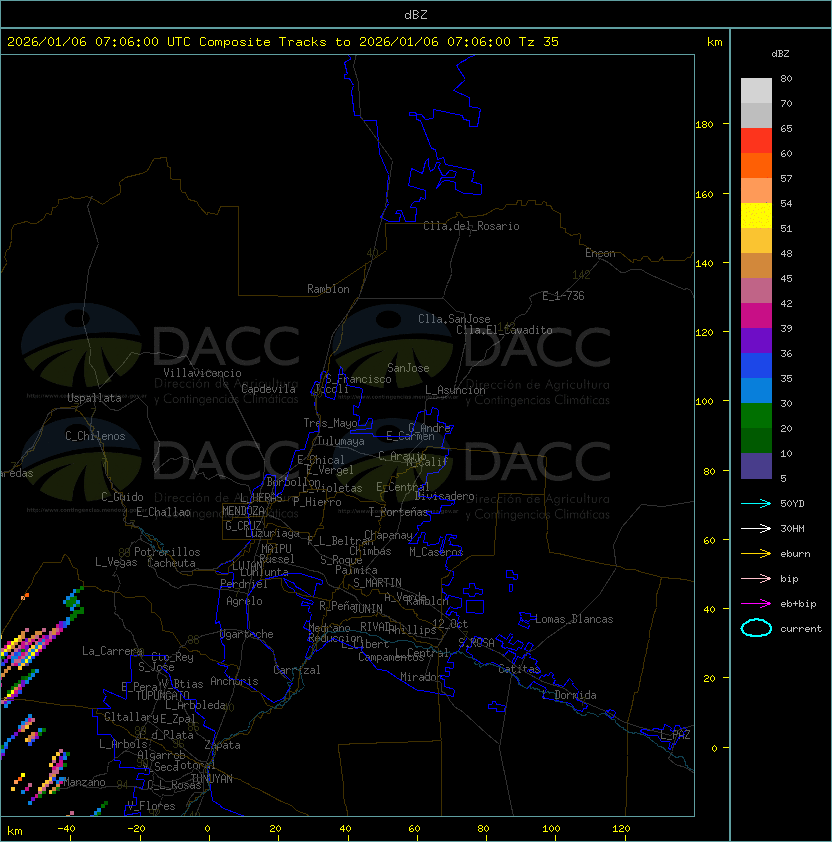
Task: Click the magenta eb+bip arrow legend icon
Action: [x=756, y=604]
